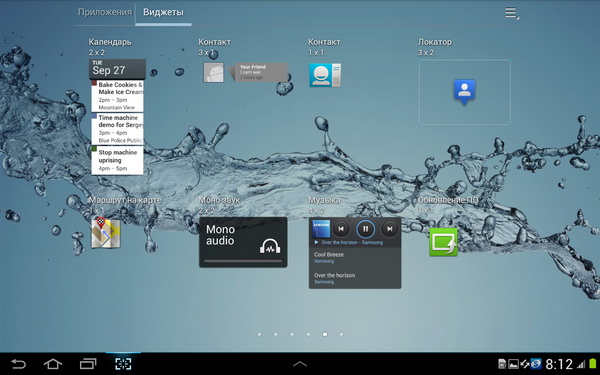600x375 pixels.
Task: Select the Календарь widget preview
Action: click(x=117, y=117)
